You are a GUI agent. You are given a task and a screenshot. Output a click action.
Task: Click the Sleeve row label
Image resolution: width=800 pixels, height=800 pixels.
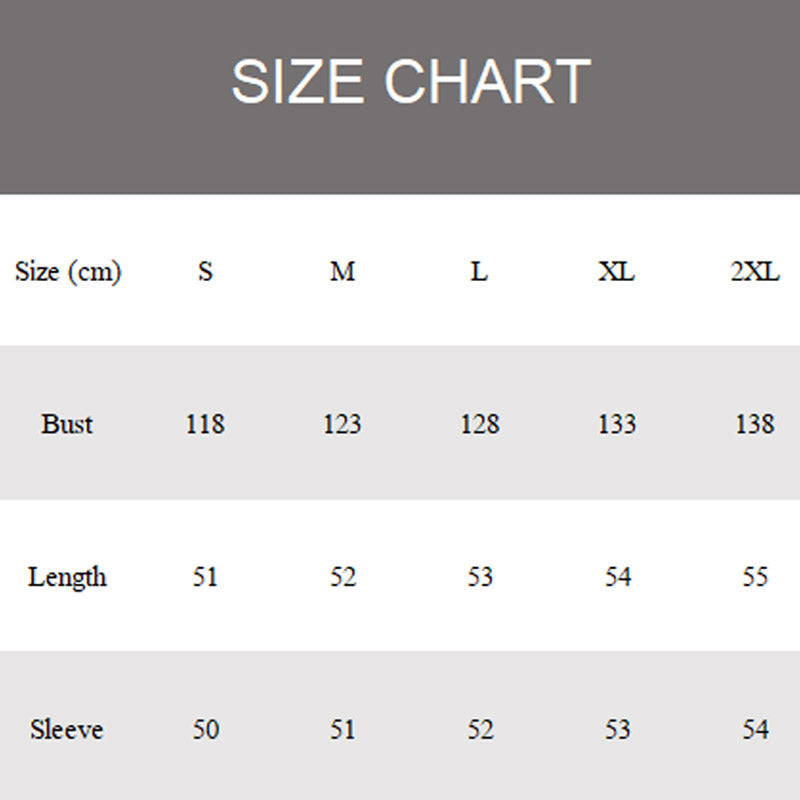[x=67, y=729]
